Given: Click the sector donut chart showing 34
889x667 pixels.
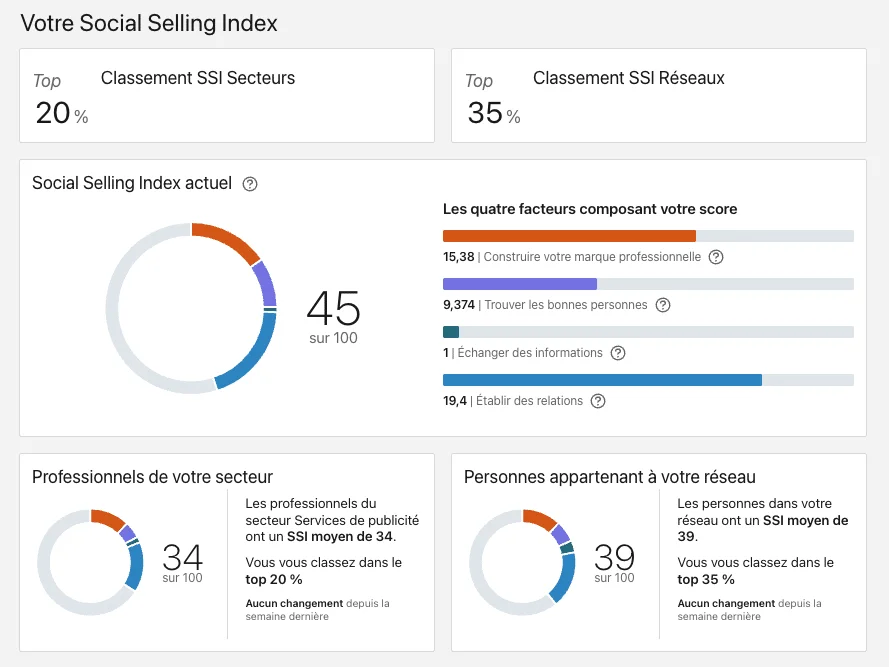Looking at the screenshot, I should pyautogui.click(x=90, y=562).
